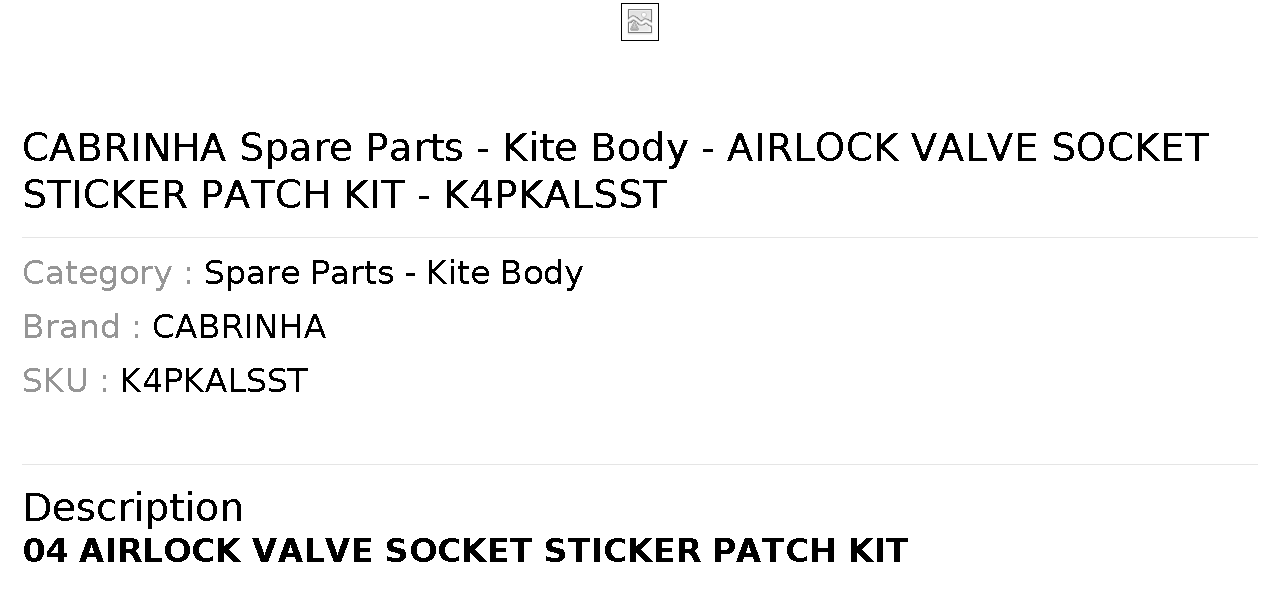Click the divider line below the product title
Viewport: 1280px width, 605px height.
[640, 237]
